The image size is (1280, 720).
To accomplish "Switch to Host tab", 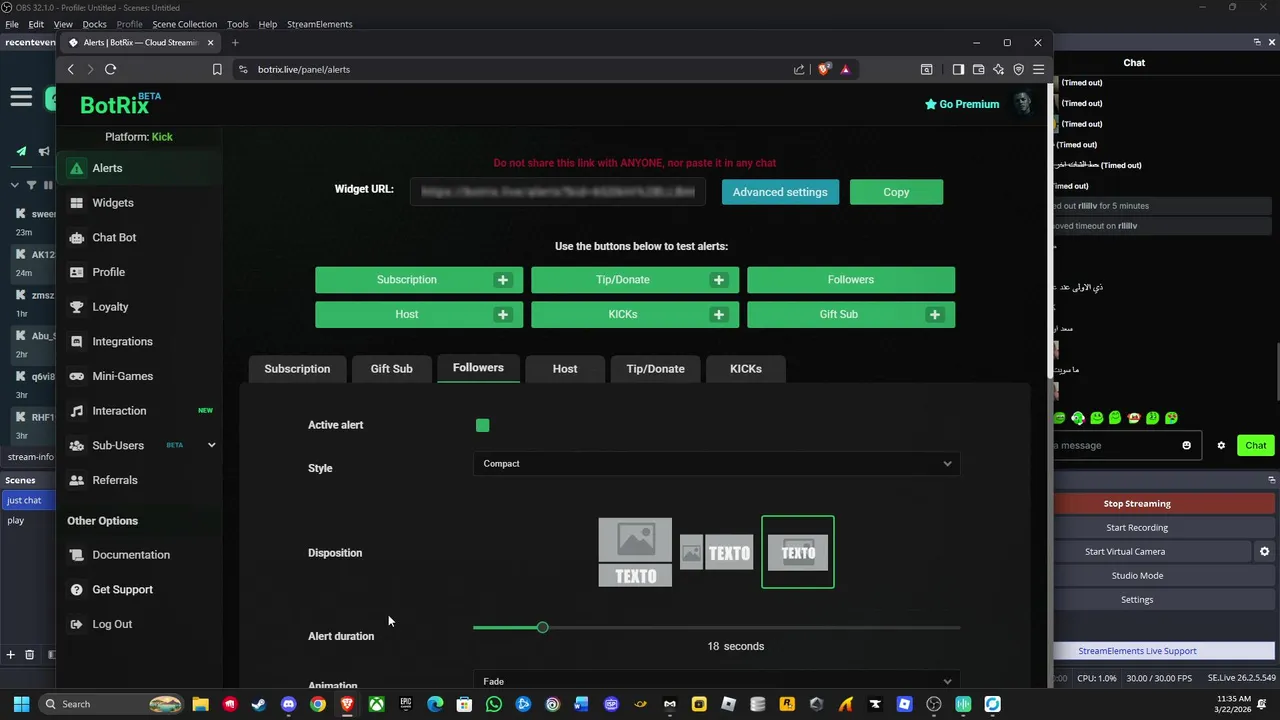I will [x=565, y=369].
